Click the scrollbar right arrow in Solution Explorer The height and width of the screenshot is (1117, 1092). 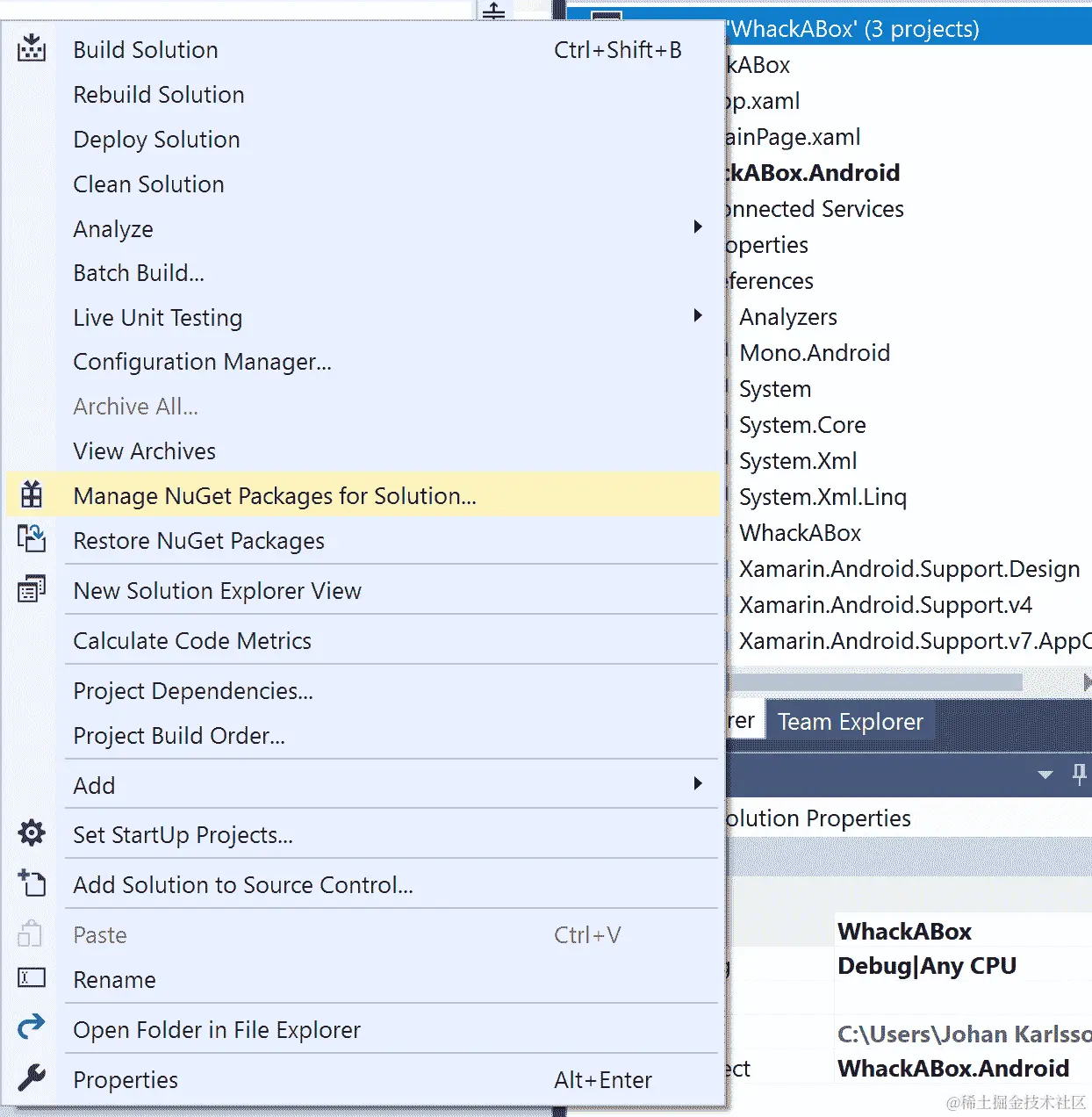pyautogui.click(x=1087, y=682)
